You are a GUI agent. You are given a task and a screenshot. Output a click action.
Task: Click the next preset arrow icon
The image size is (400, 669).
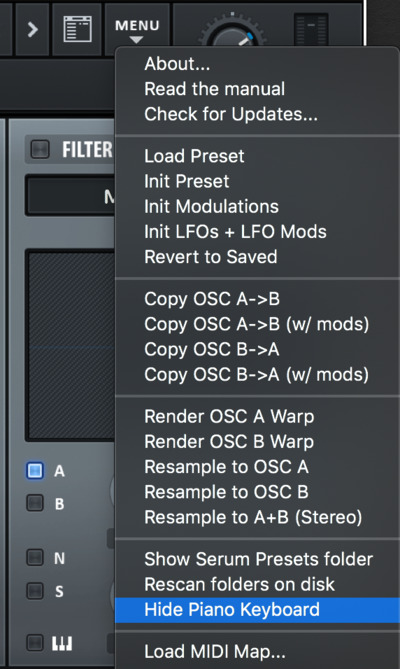[x=32, y=29]
